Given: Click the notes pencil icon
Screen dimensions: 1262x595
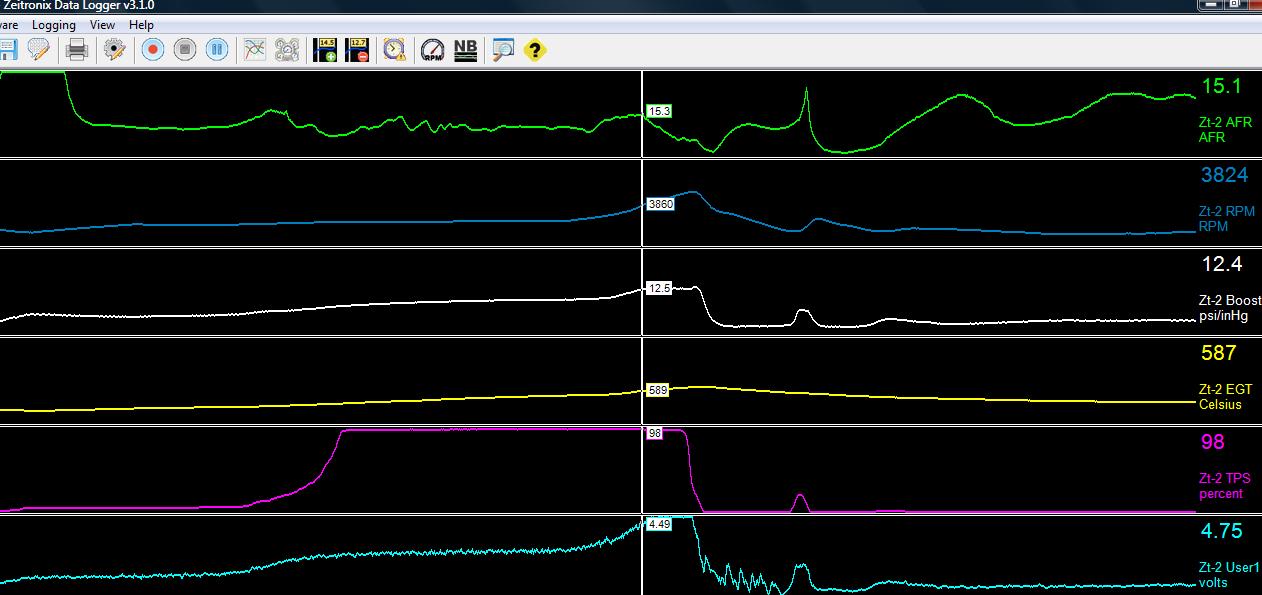Looking at the screenshot, I should pyautogui.click(x=38, y=48).
